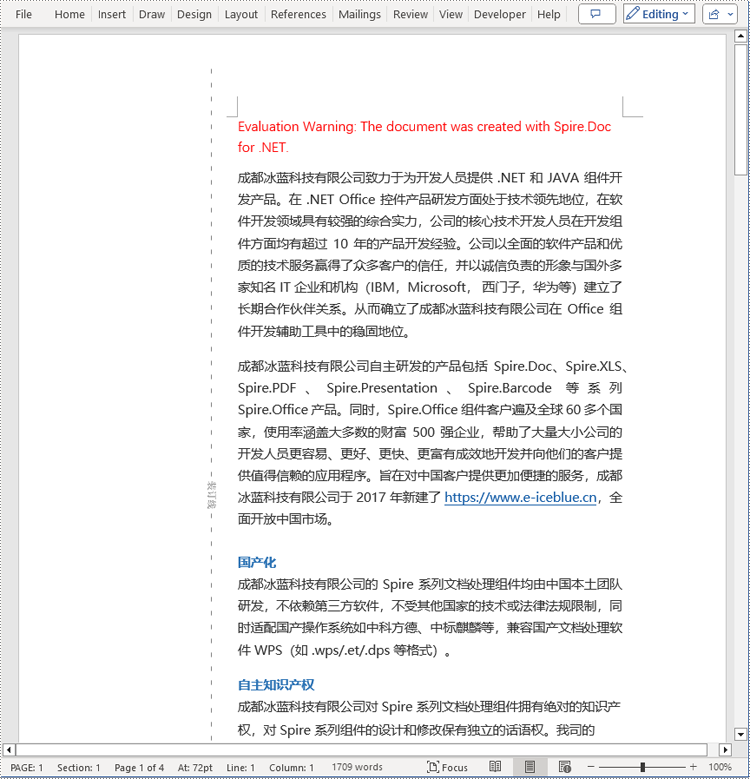Switch to the Review tab
750x779 pixels.
[x=410, y=14]
